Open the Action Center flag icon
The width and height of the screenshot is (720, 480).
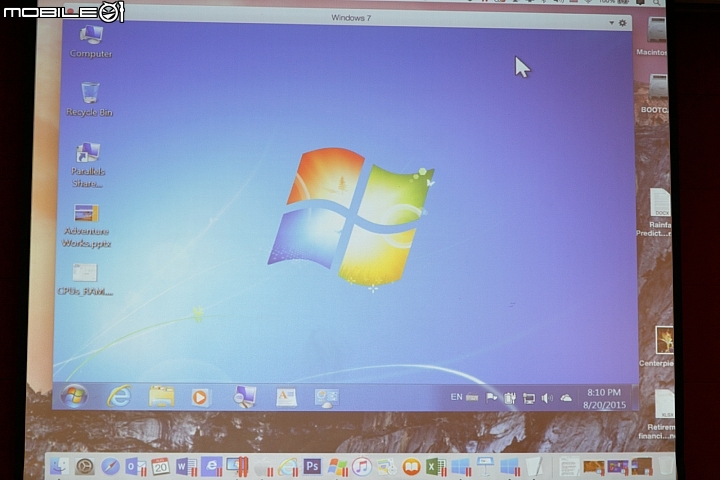point(491,397)
